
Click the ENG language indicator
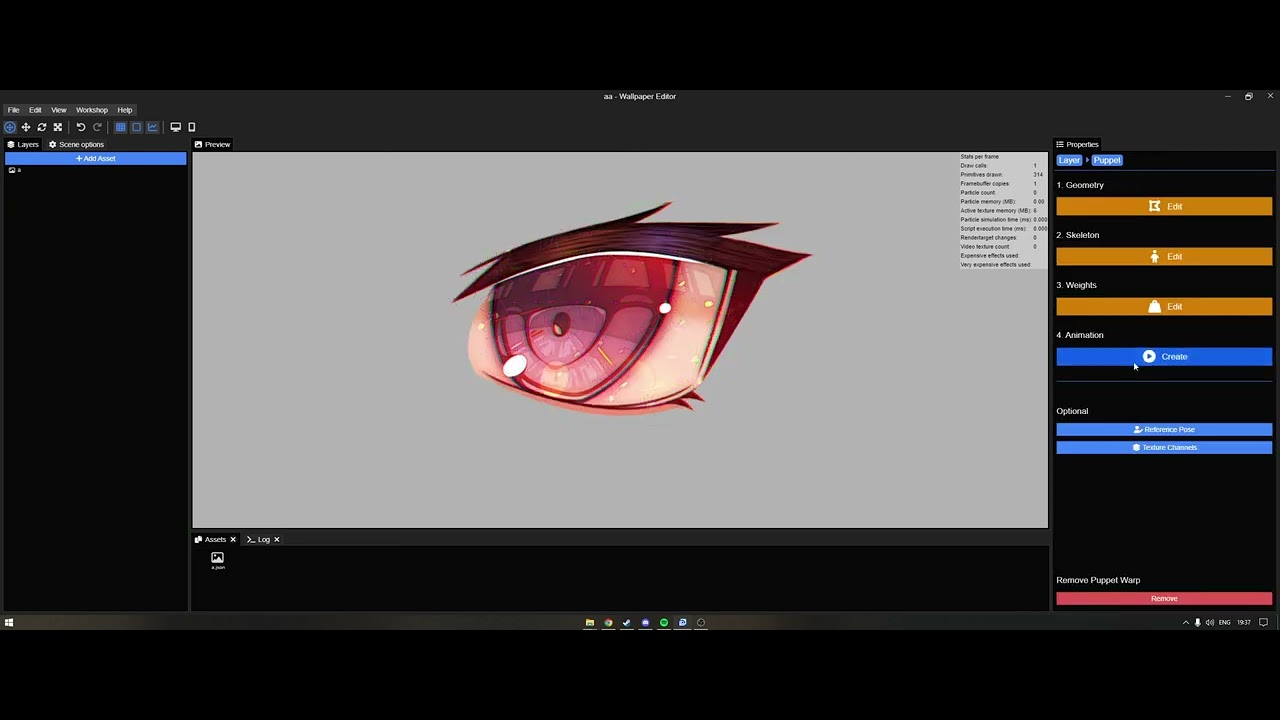point(1224,622)
